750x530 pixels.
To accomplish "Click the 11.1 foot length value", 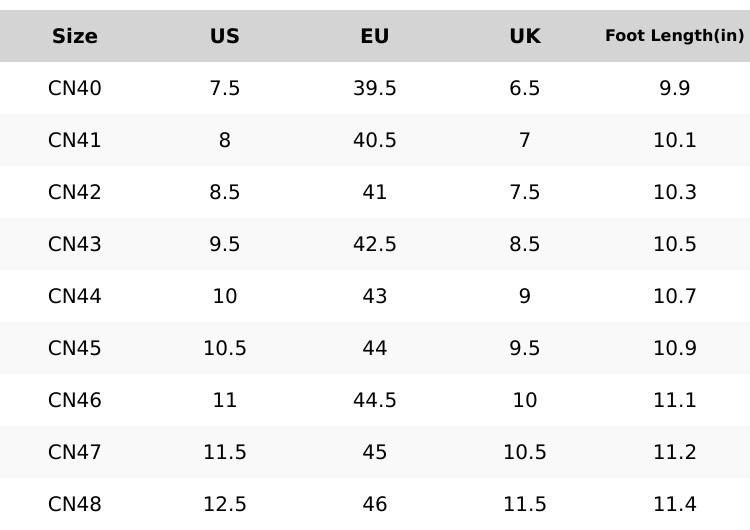I will point(675,400).
